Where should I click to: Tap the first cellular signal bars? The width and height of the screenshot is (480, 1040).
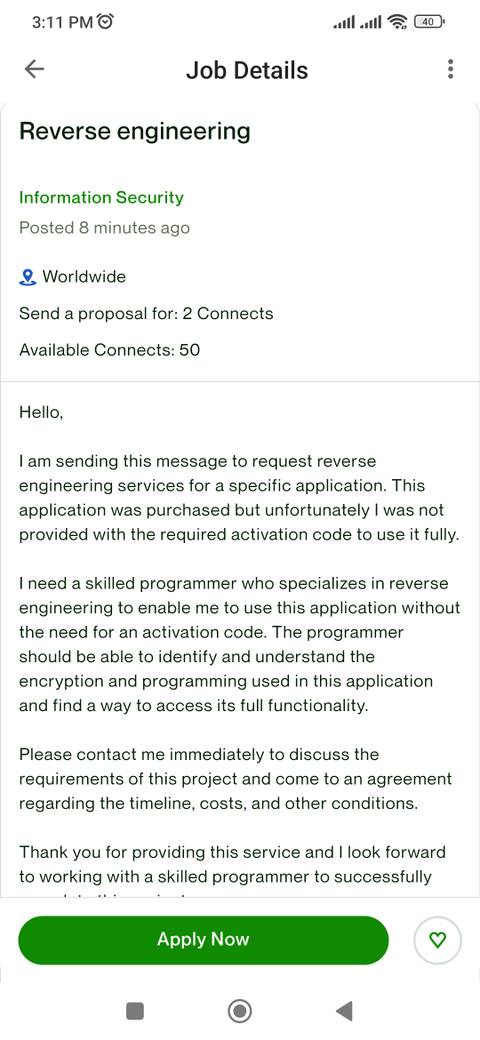(343, 23)
